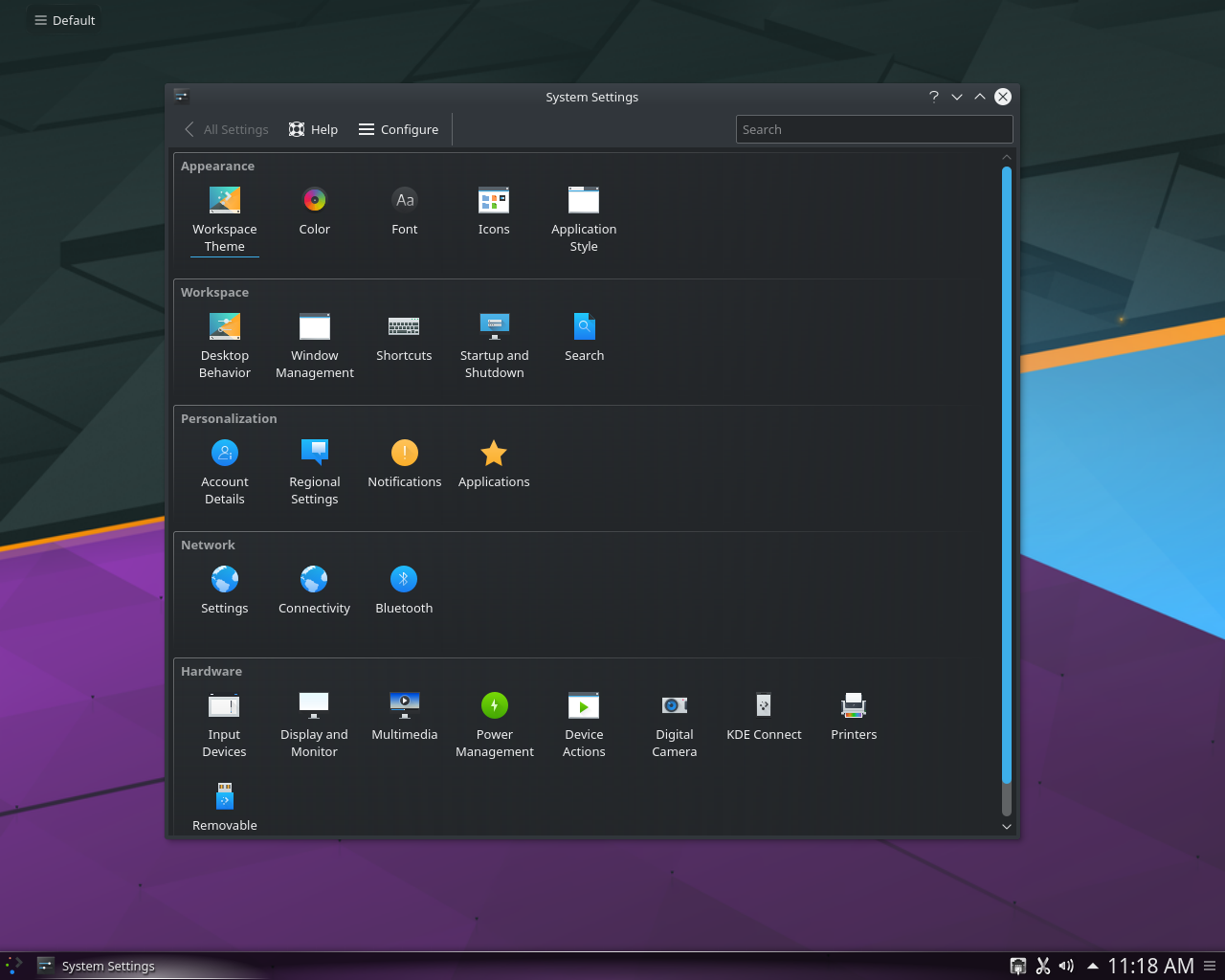This screenshot has width=1225, height=980.
Task: Click the Help toolbar button
Action: [x=313, y=129]
